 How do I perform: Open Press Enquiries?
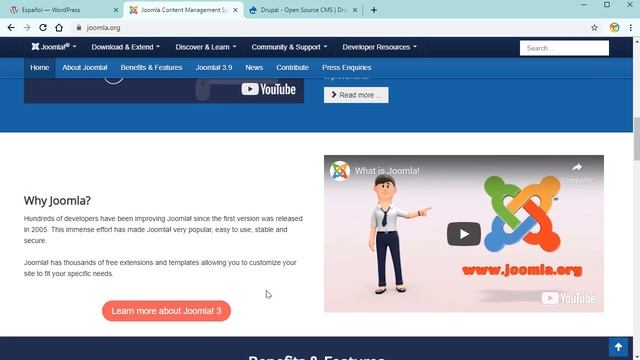[x=347, y=68]
